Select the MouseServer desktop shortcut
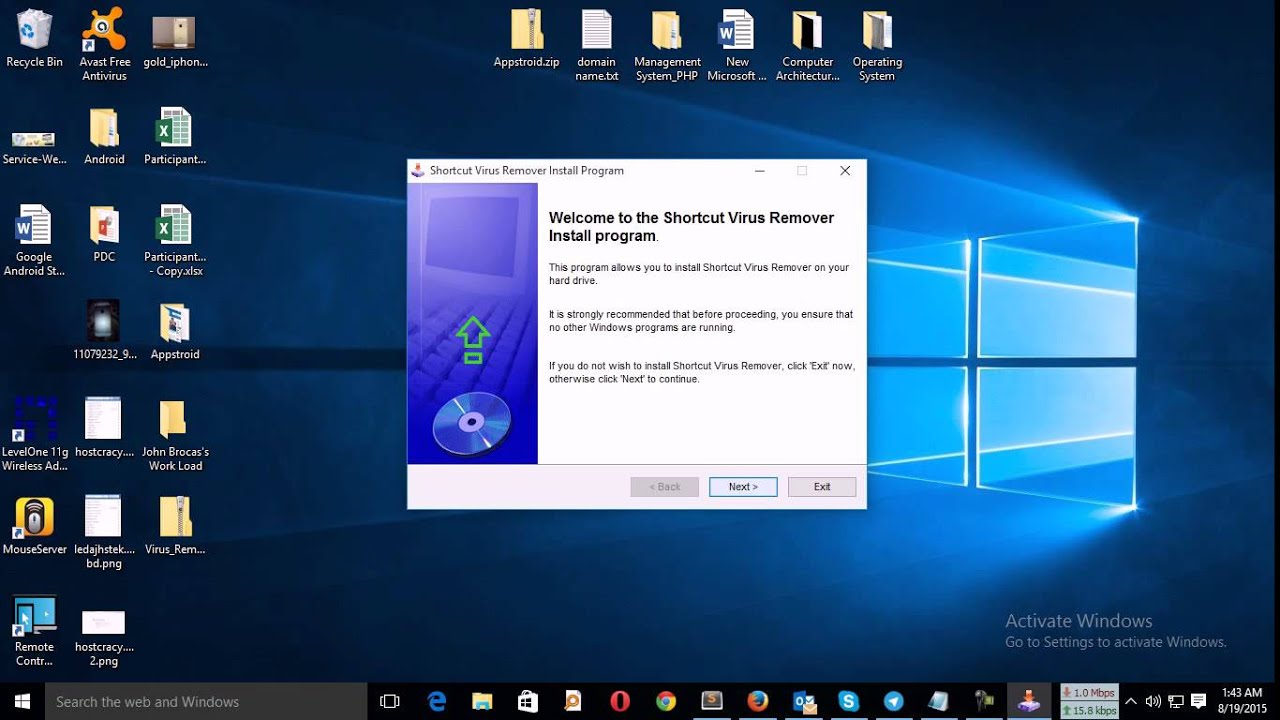1280x720 pixels. pyautogui.click(x=35, y=526)
